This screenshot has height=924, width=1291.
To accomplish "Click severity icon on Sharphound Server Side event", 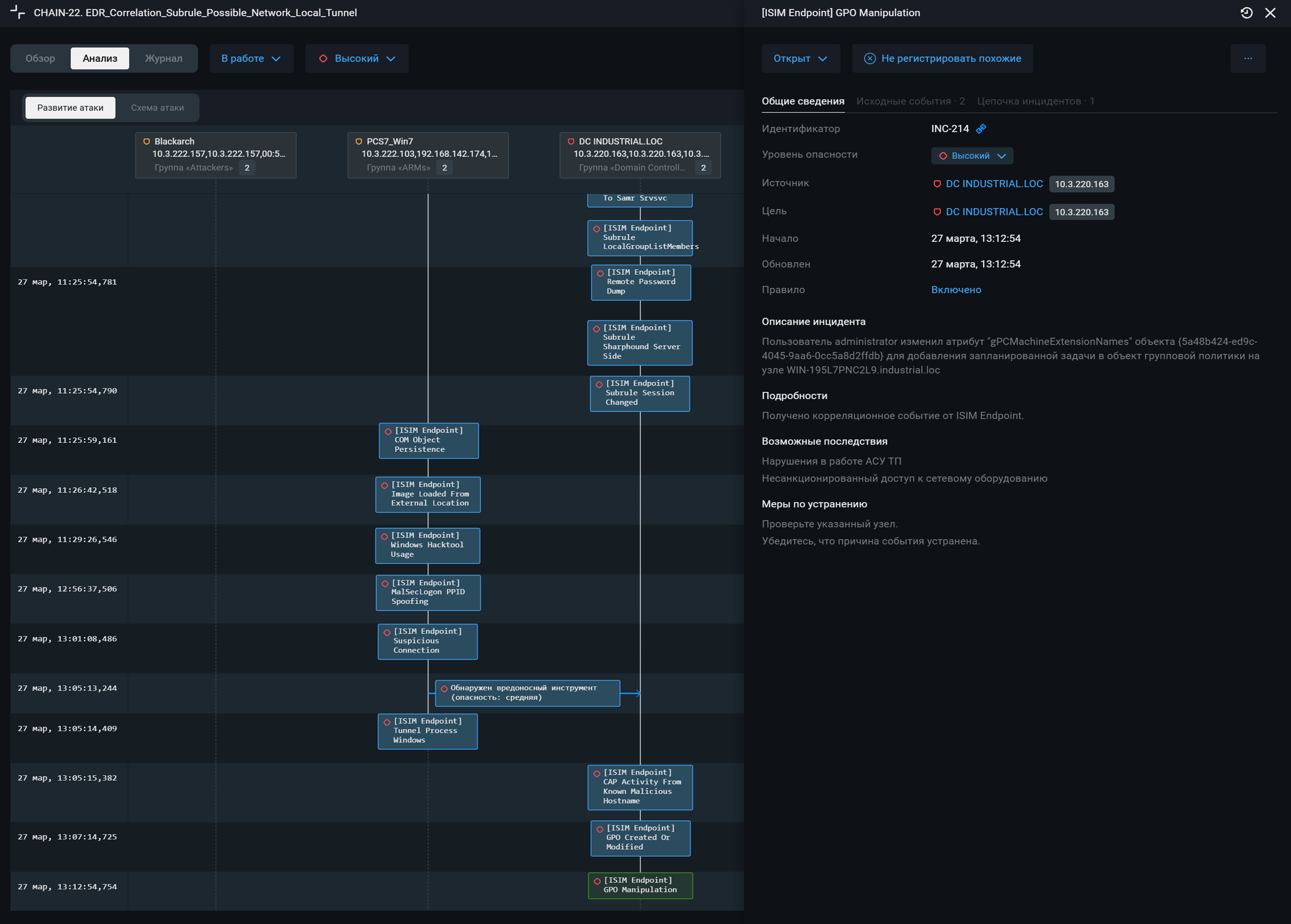I will pos(596,328).
